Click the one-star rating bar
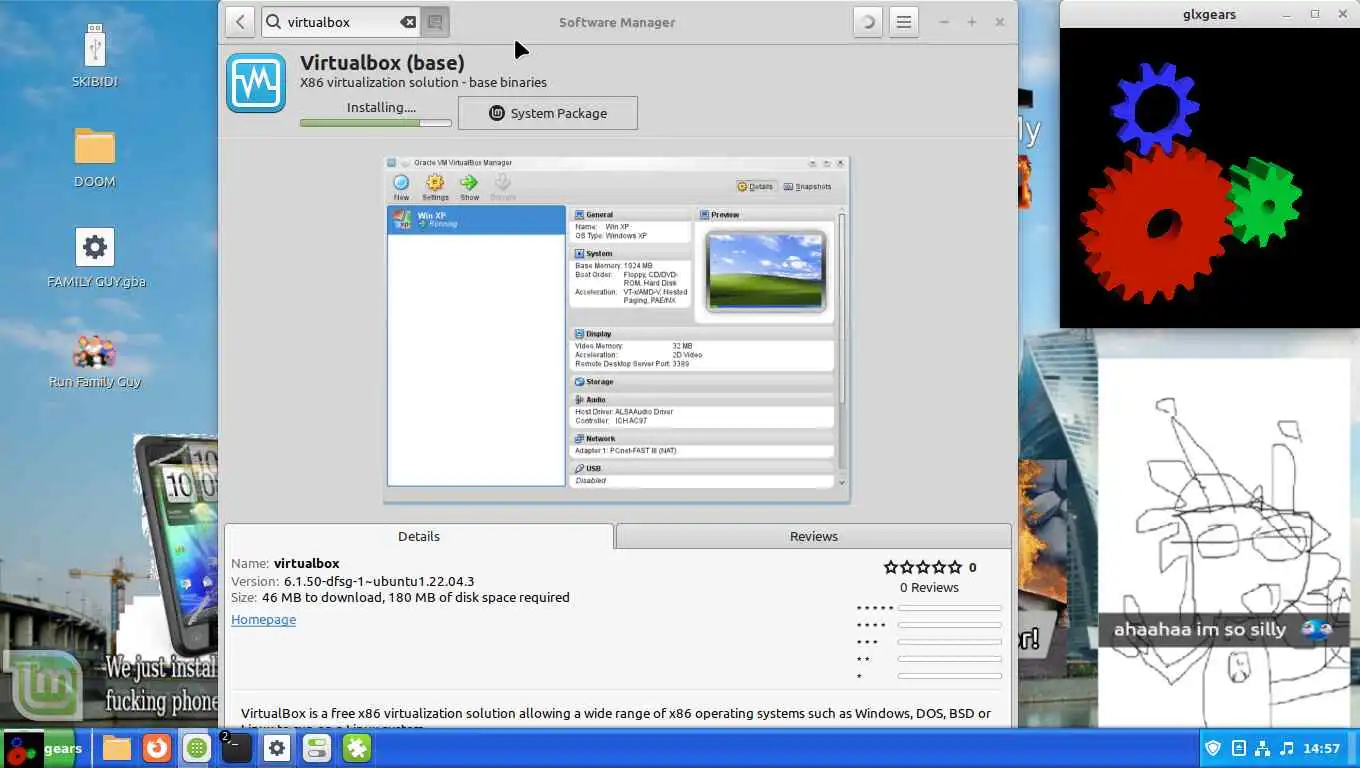The image size is (1360, 768). (x=949, y=677)
